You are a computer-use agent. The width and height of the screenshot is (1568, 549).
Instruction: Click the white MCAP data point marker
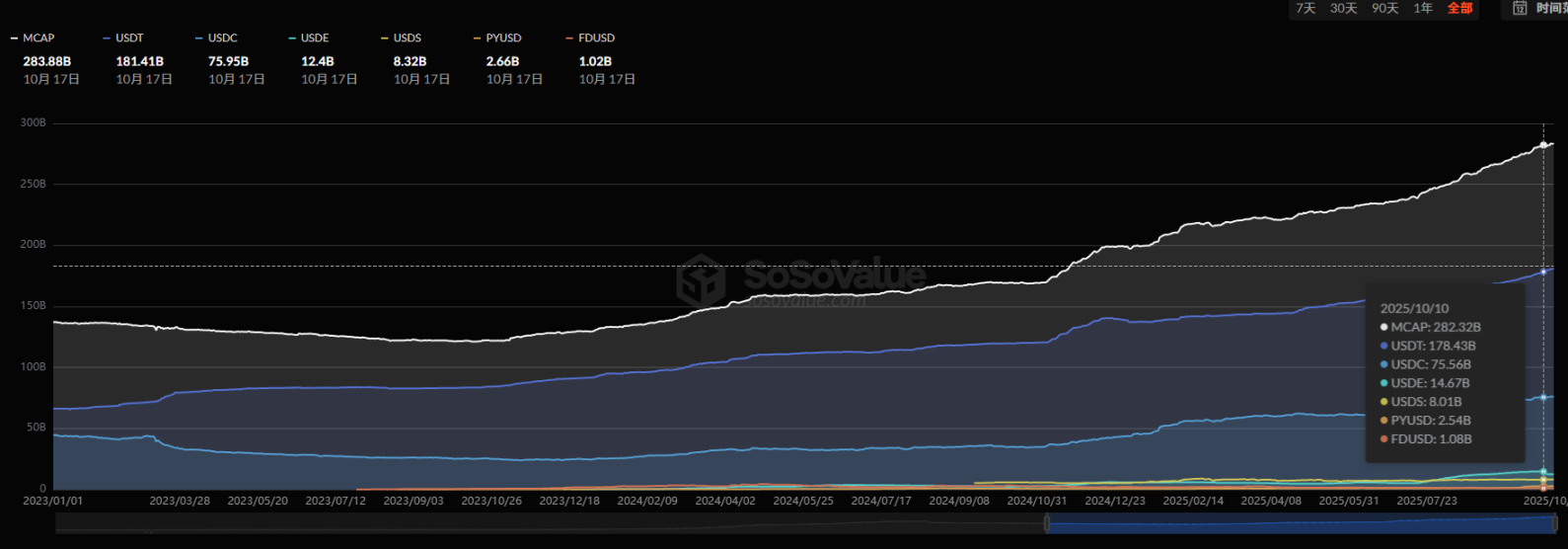(x=1543, y=145)
